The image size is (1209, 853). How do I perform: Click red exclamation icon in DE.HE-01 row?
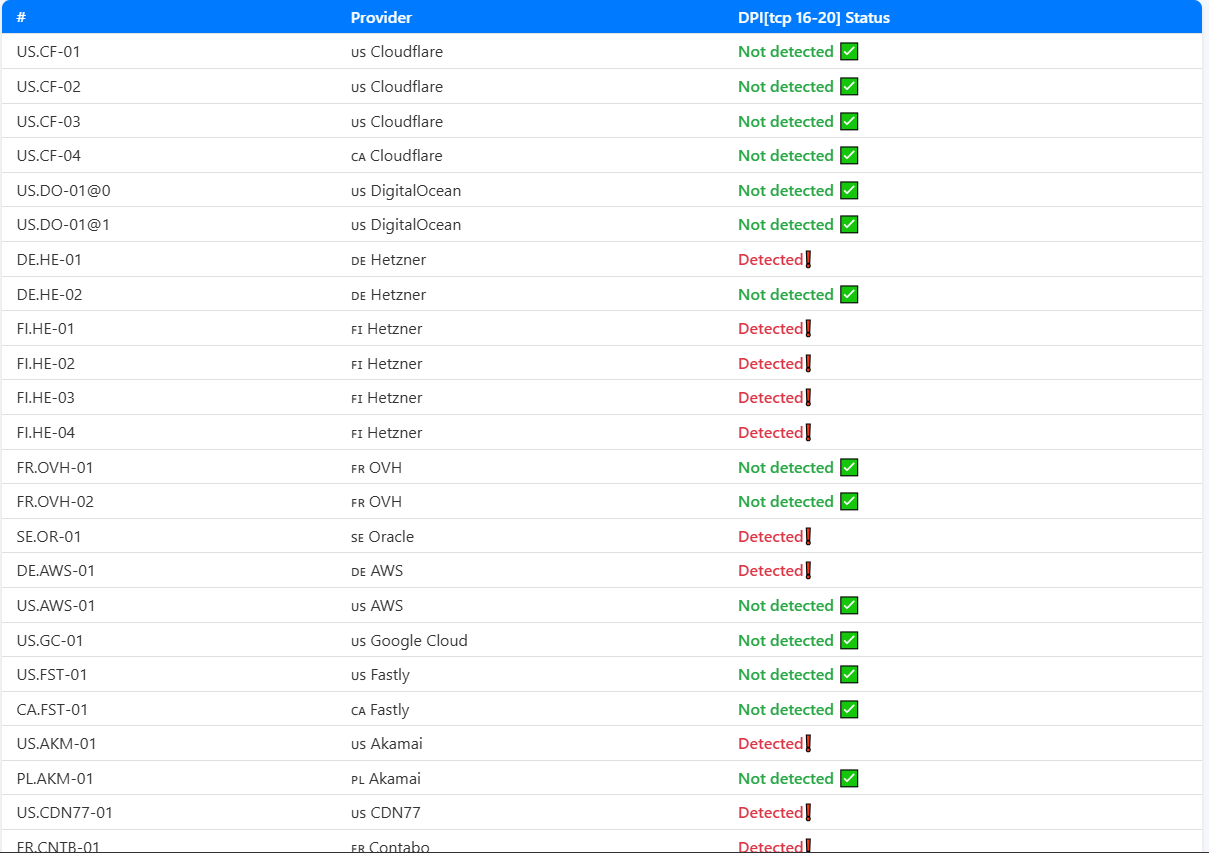tap(808, 260)
